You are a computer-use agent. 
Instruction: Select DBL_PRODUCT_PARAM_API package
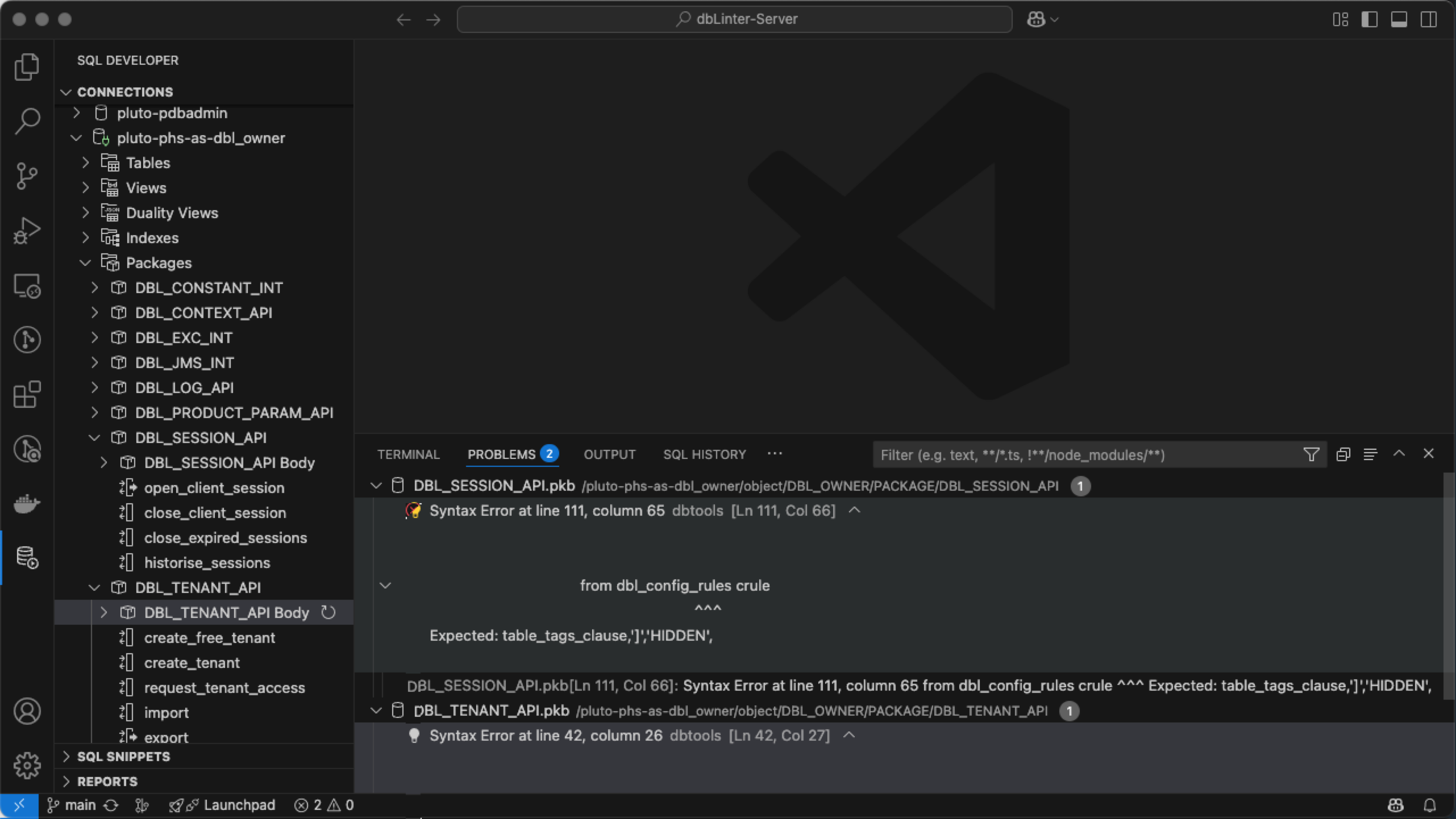[234, 413]
